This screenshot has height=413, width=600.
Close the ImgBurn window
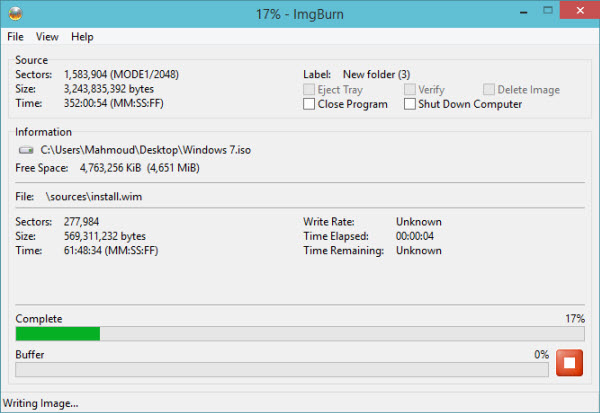[x=580, y=10]
